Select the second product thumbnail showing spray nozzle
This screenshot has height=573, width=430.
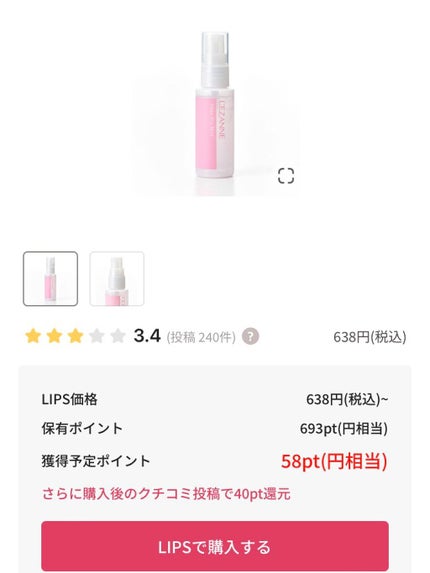coord(117,278)
